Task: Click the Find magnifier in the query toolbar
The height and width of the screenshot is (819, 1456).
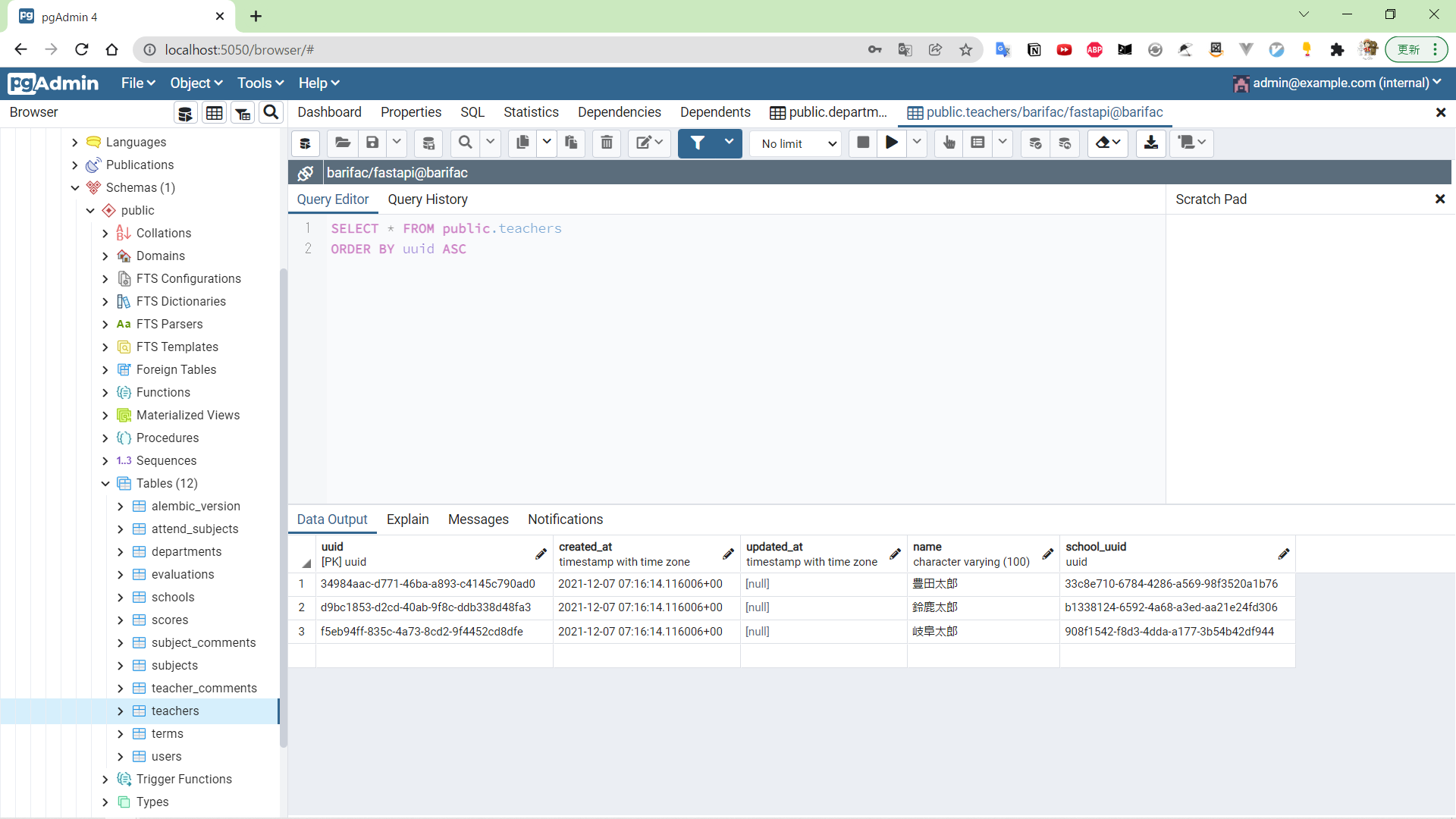Action: click(466, 143)
